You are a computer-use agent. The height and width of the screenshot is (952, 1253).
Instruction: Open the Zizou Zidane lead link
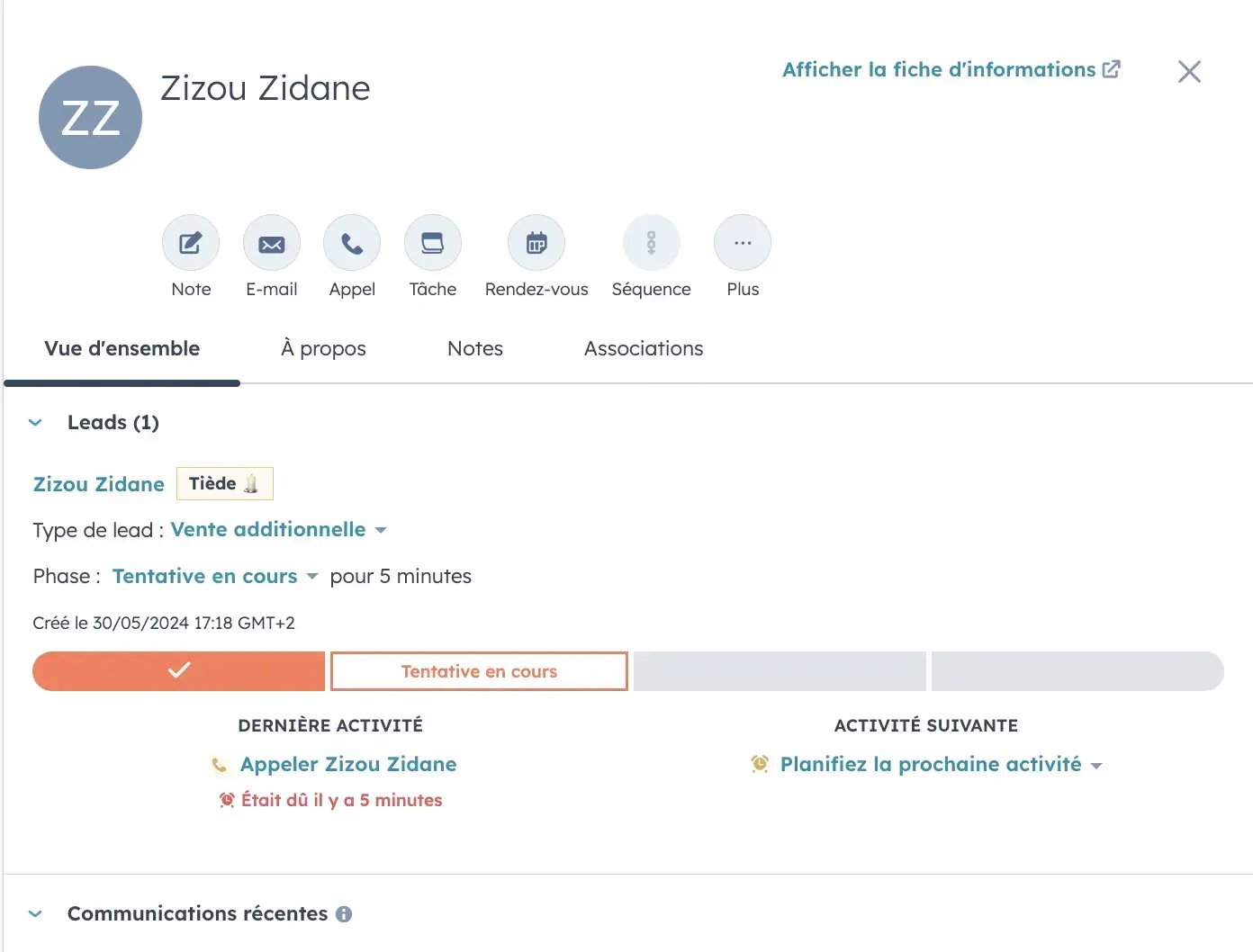point(99,484)
